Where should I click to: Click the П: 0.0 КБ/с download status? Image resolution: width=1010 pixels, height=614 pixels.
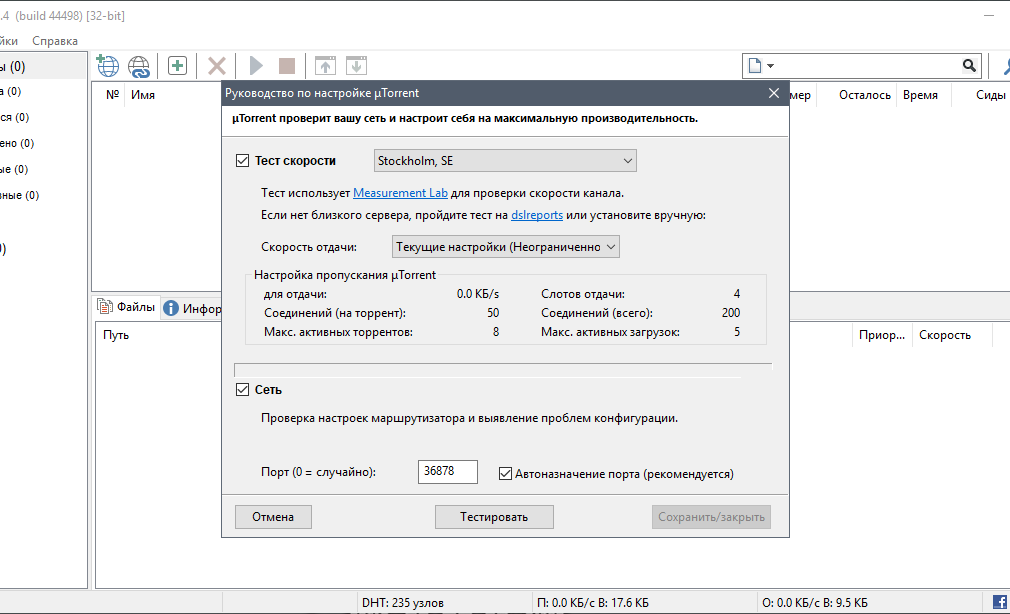tap(593, 603)
